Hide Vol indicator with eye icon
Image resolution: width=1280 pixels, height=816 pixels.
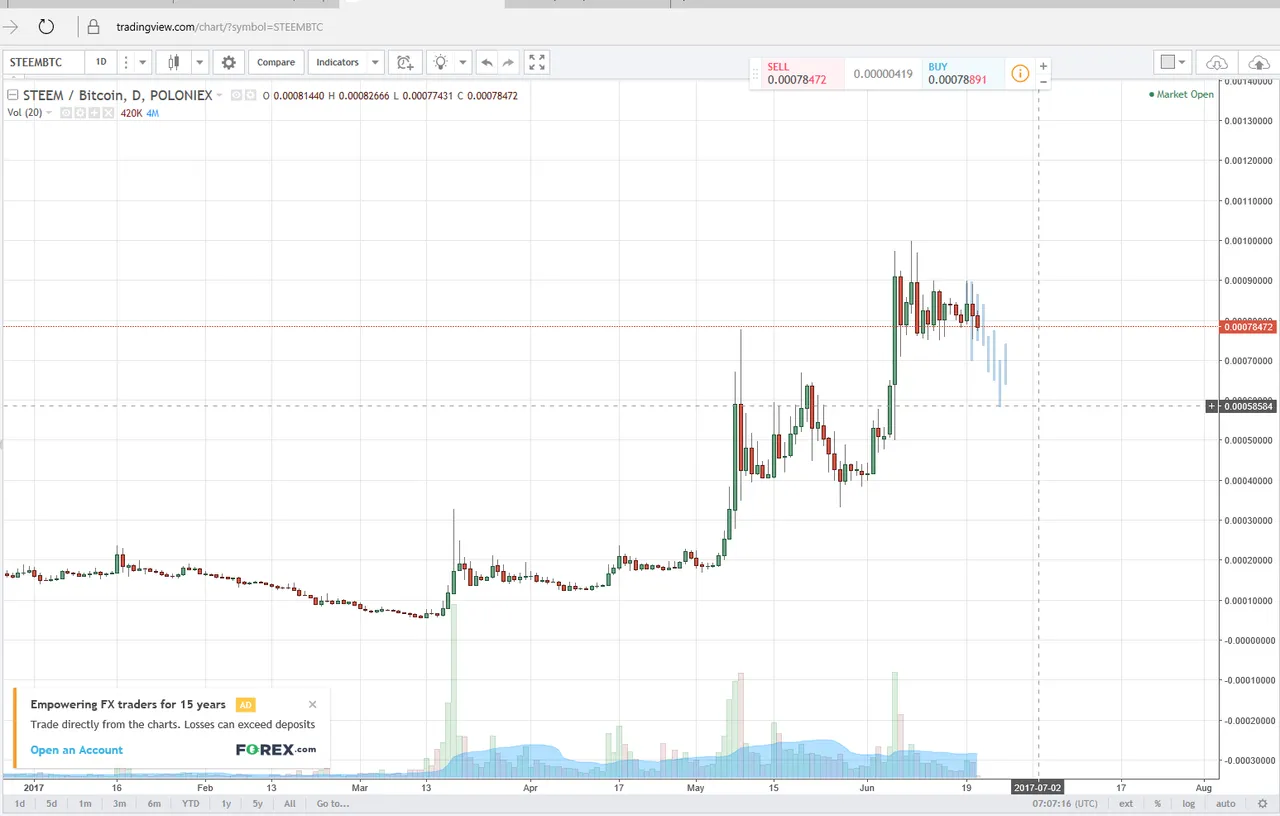[66, 113]
